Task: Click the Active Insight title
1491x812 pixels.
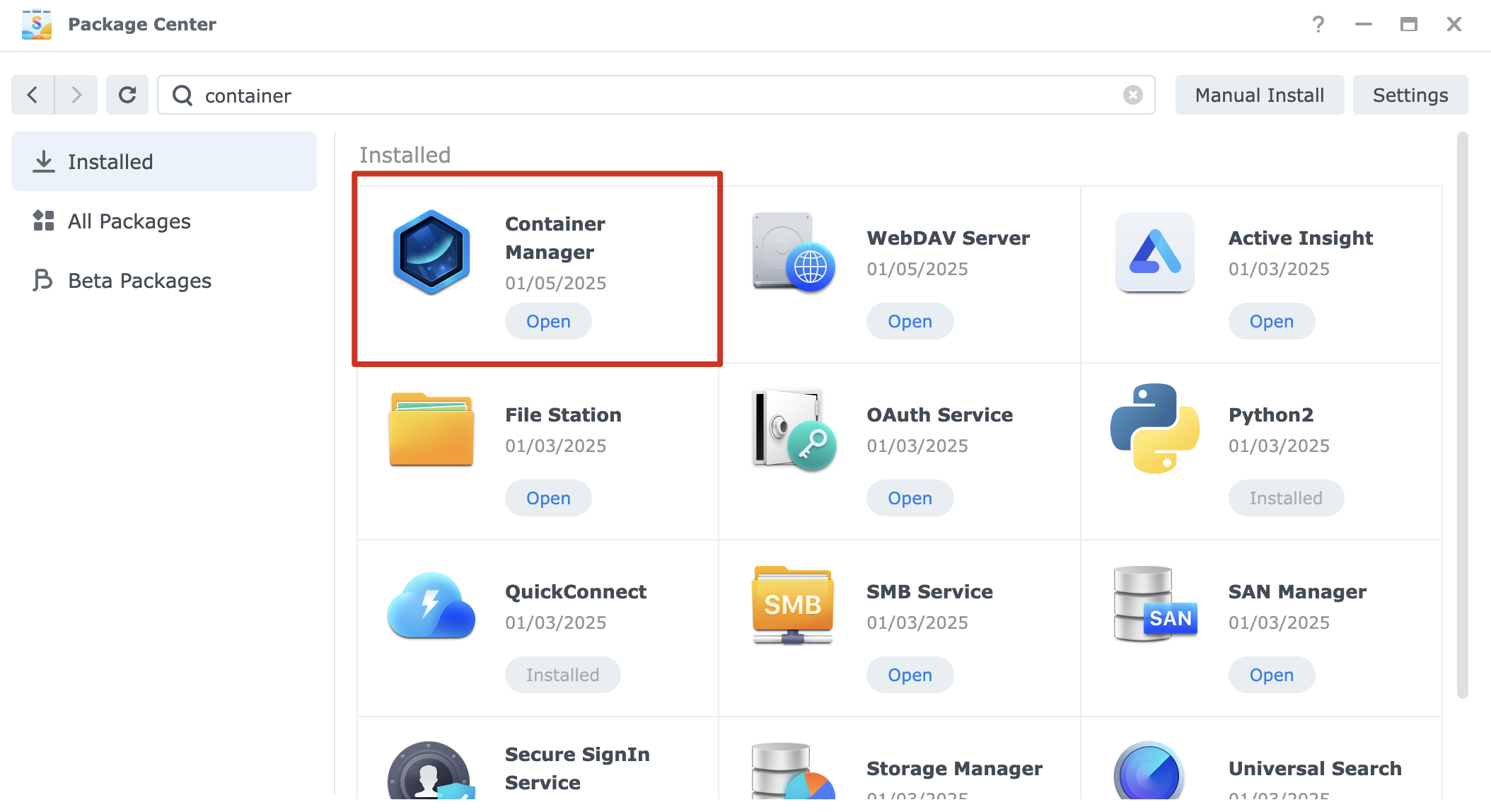Action: click(1301, 238)
